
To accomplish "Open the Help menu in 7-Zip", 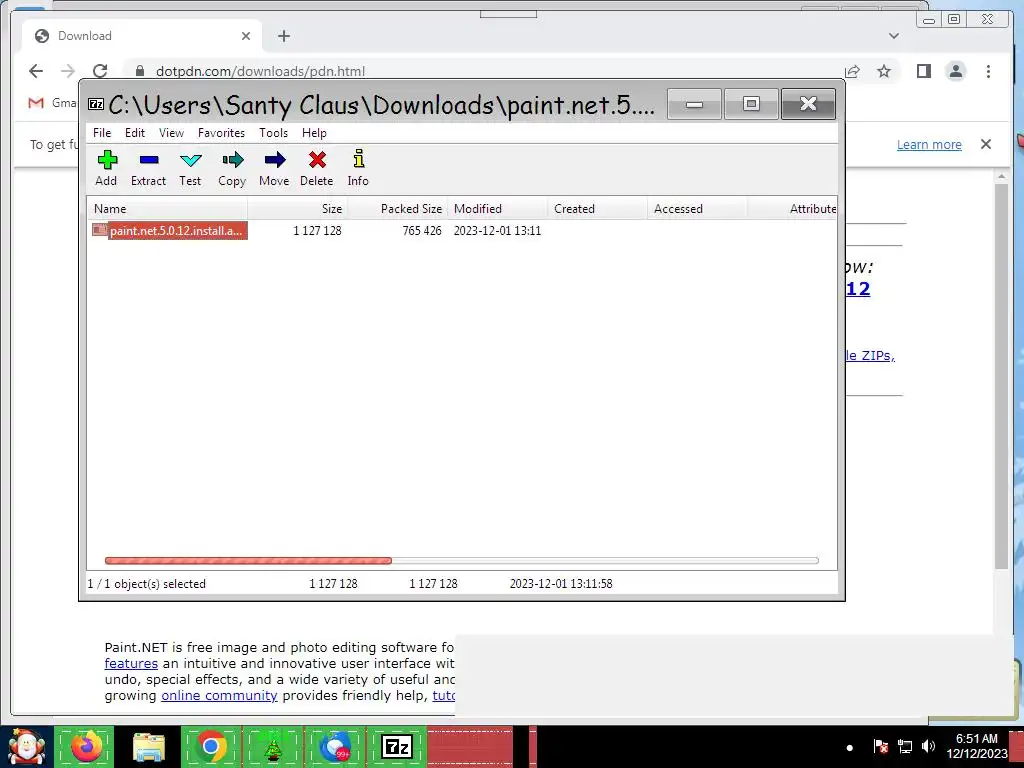I will pyautogui.click(x=313, y=133).
